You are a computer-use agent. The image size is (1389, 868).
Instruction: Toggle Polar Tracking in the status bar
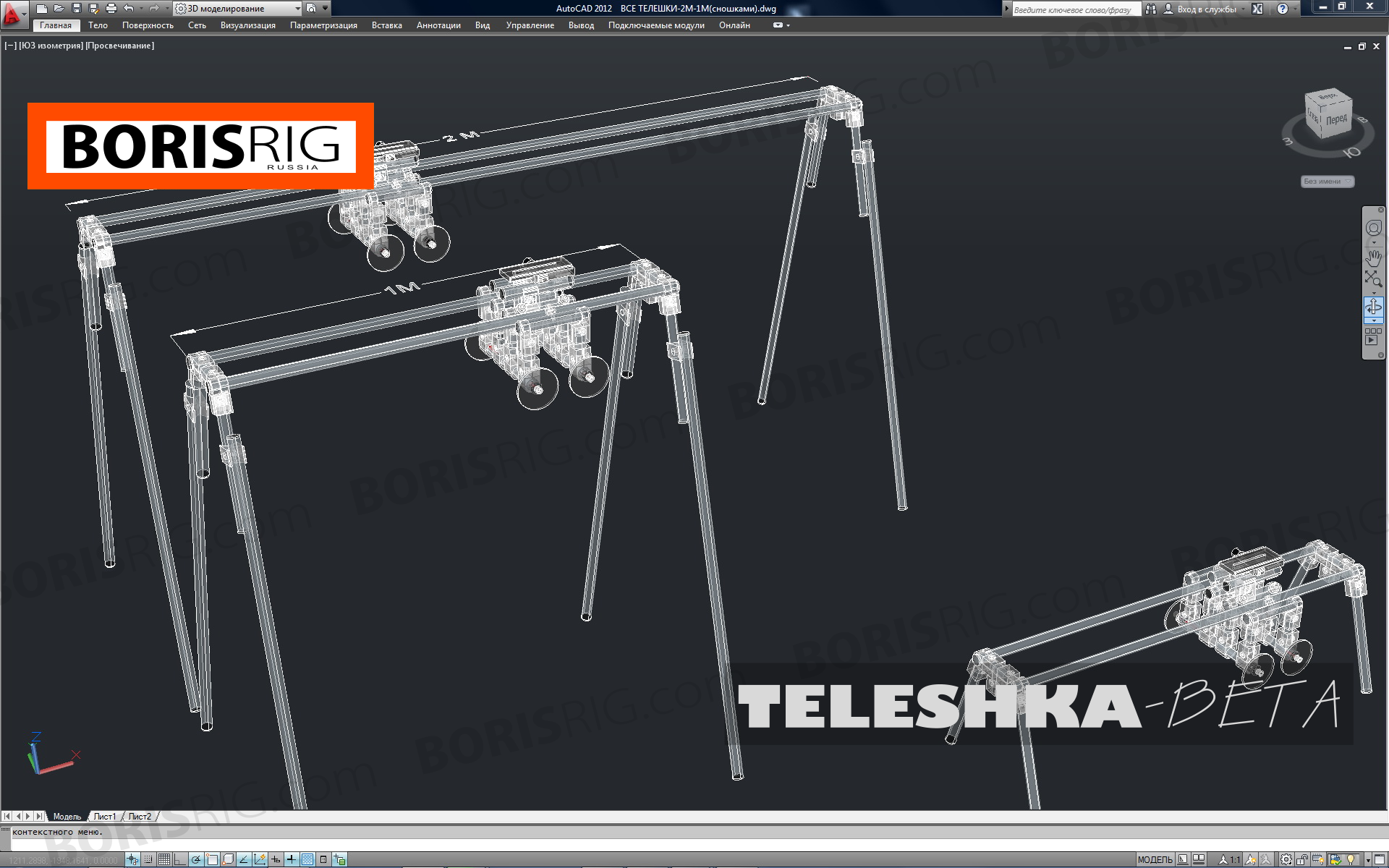click(x=196, y=859)
